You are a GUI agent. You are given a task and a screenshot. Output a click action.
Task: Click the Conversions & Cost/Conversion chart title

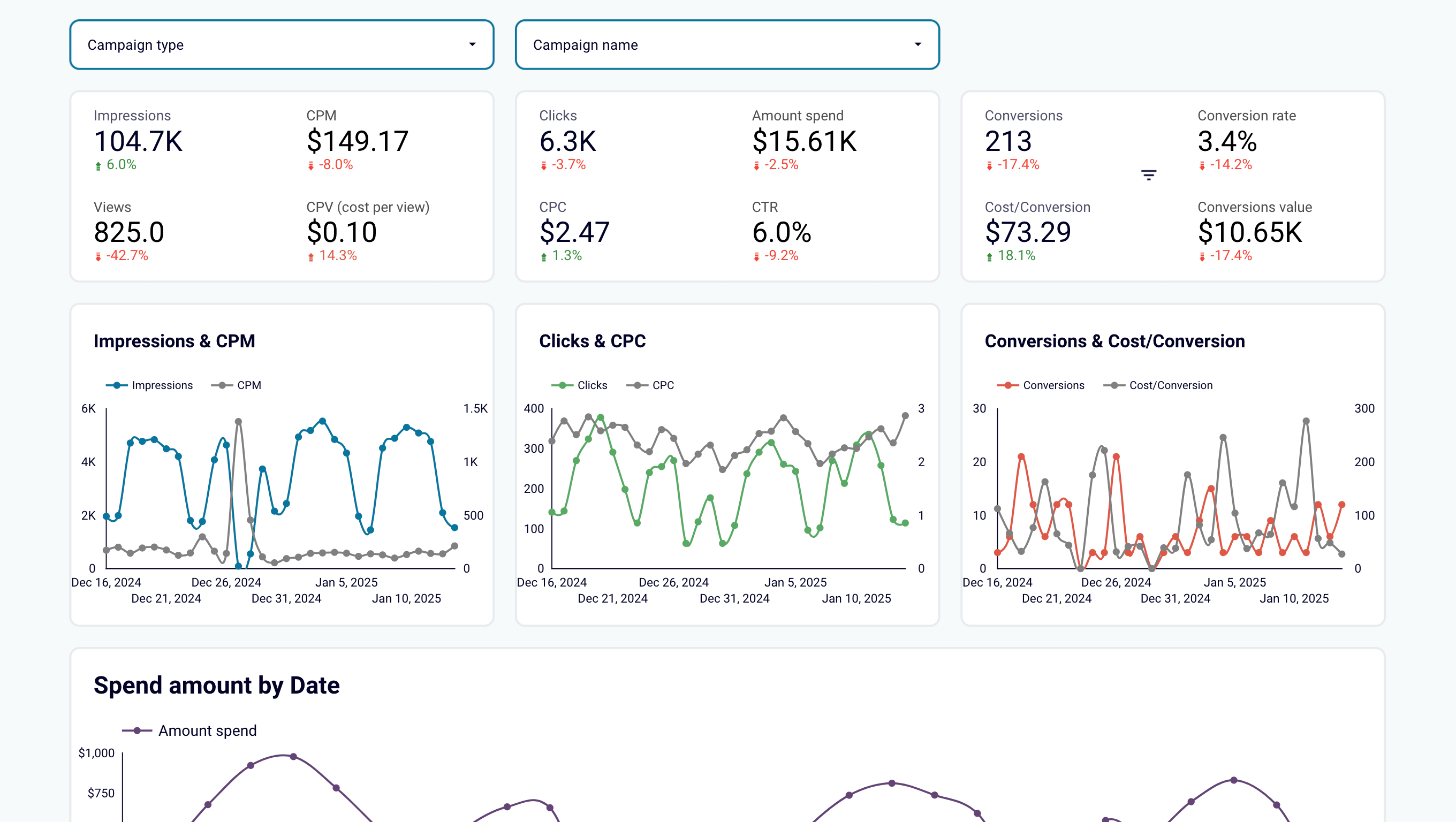[1114, 341]
